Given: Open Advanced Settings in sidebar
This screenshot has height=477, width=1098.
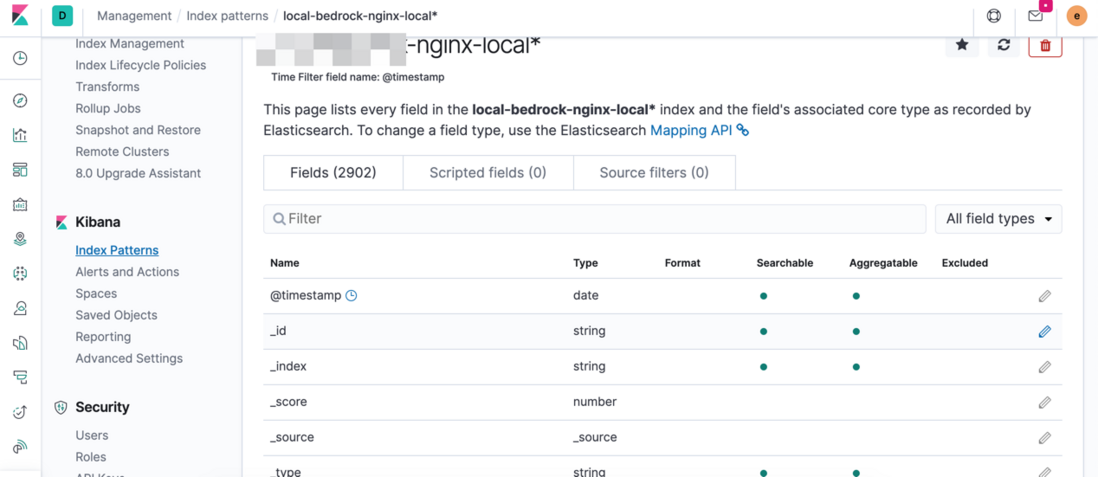Looking at the screenshot, I should point(129,359).
